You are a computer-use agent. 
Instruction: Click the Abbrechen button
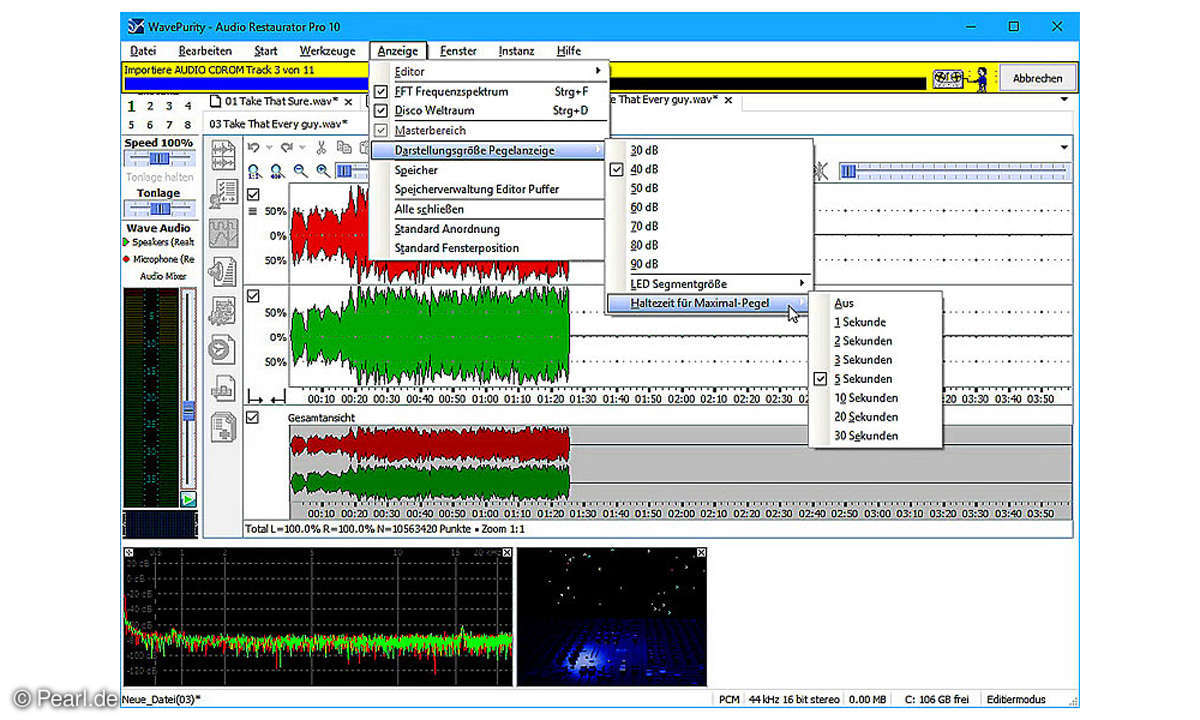click(x=1037, y=78)
